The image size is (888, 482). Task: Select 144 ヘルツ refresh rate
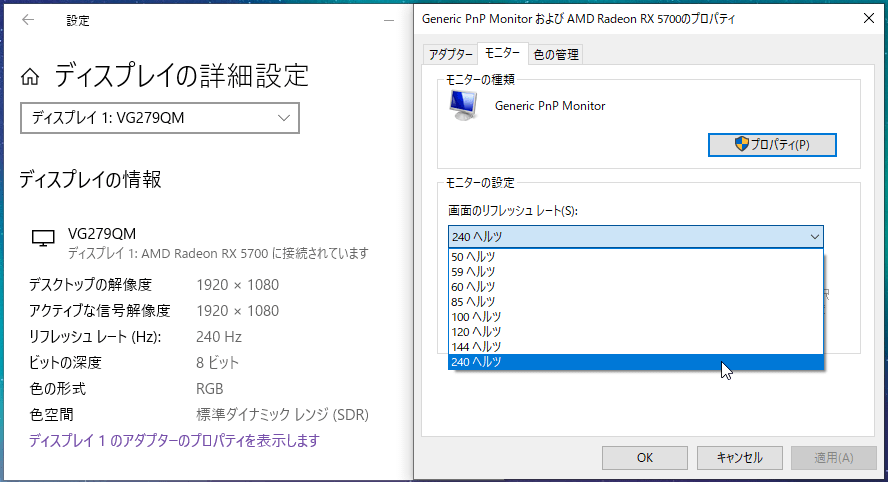pos(635,347)
